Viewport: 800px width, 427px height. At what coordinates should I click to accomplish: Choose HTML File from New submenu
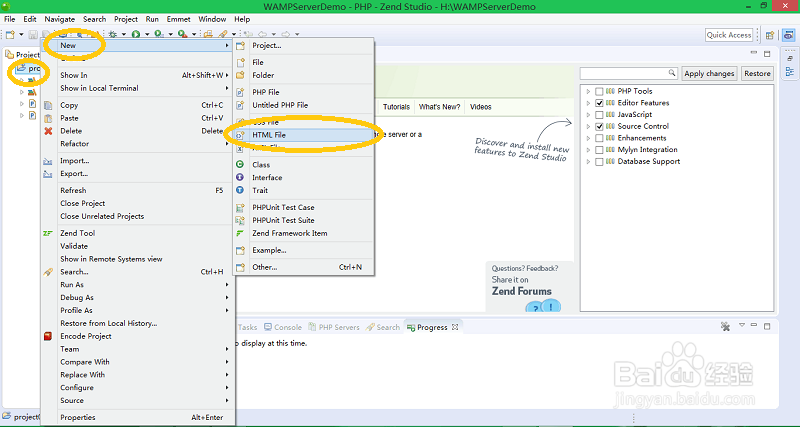click(304, 135)
